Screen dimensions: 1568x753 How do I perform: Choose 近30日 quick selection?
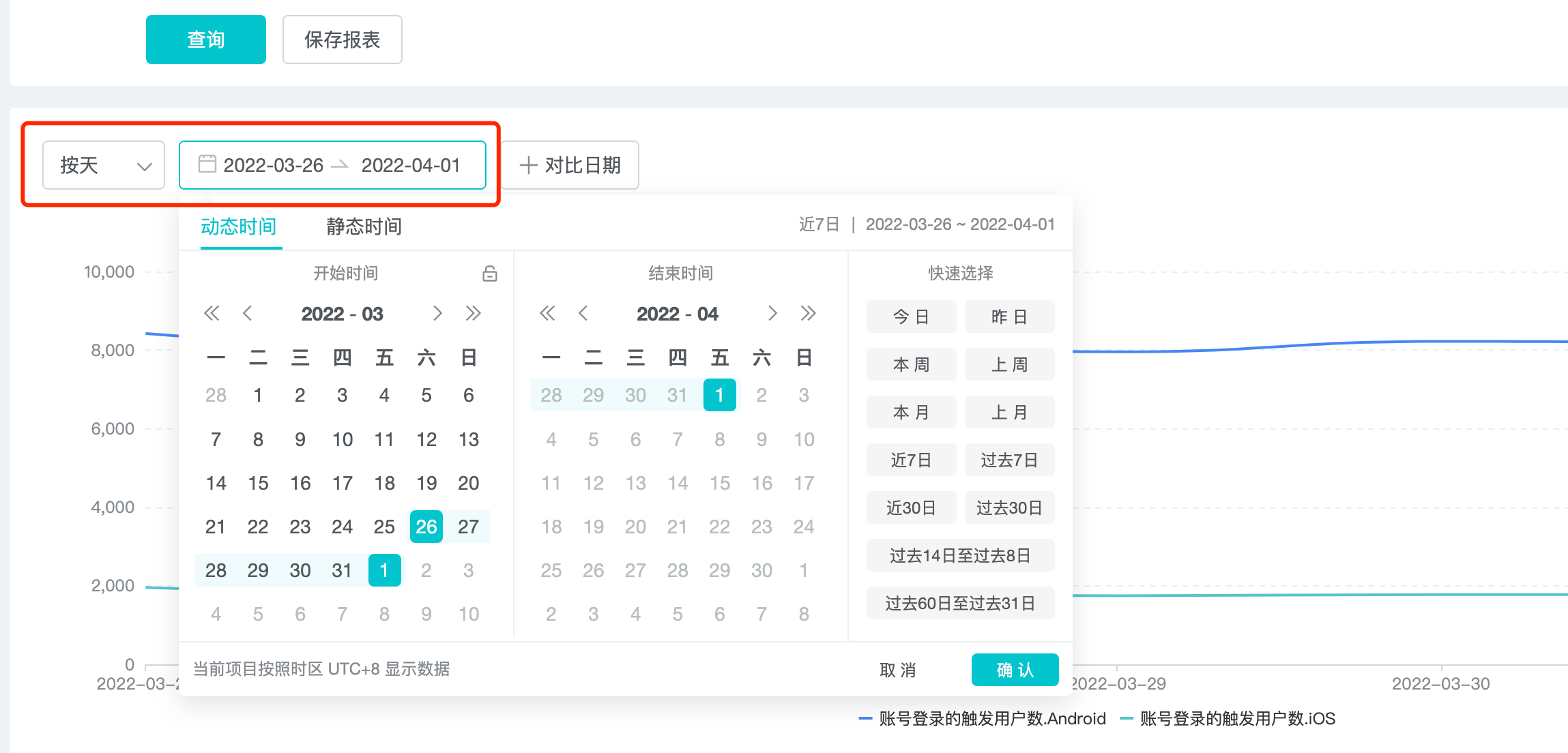point(911,507)
